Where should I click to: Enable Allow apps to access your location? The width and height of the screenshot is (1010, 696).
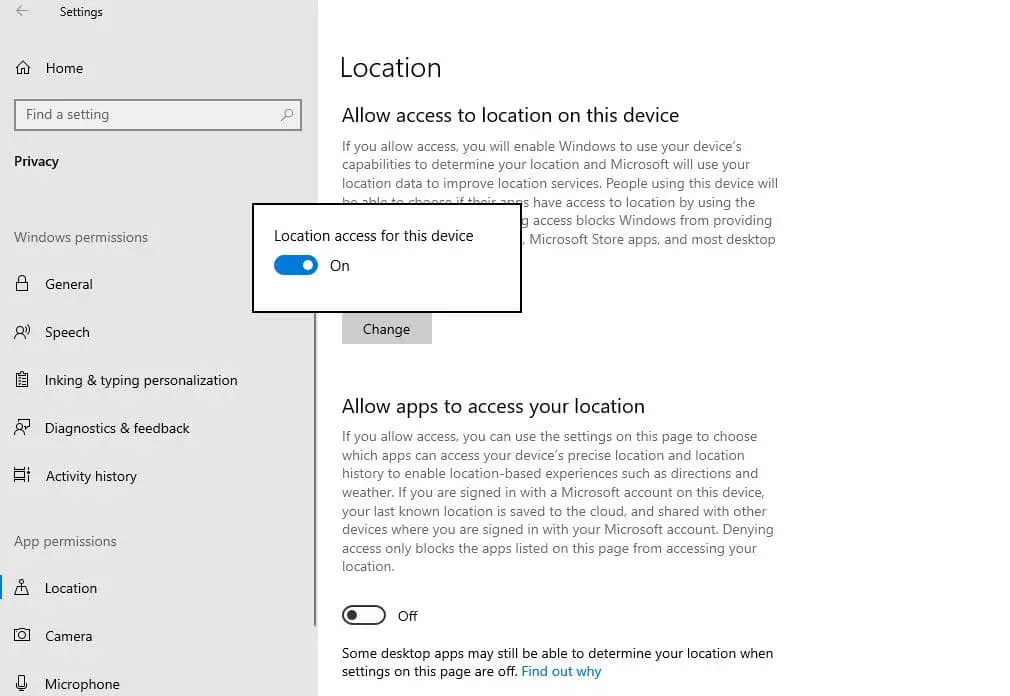click(x=364, y=615)
